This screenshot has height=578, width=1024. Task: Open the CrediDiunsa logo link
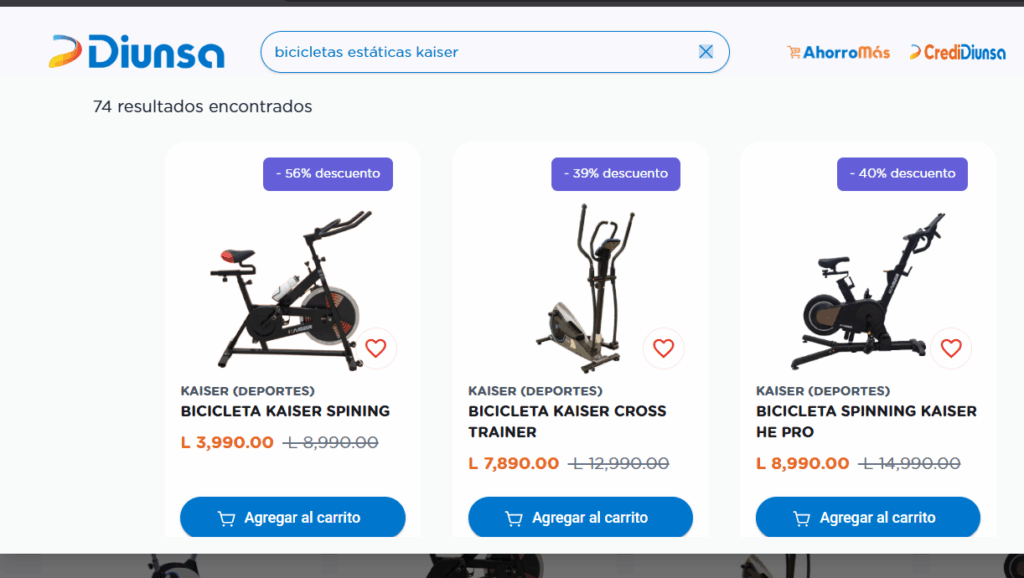957,52
